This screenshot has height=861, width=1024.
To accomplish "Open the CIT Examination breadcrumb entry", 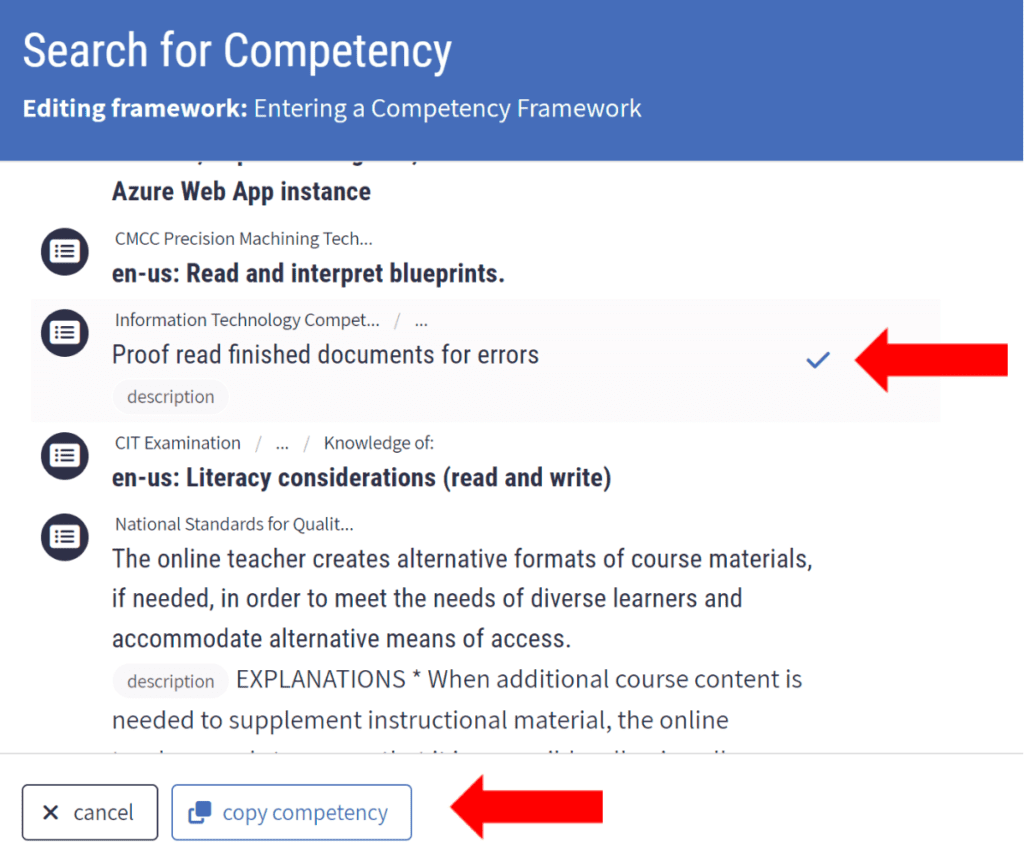I will 177,443.
